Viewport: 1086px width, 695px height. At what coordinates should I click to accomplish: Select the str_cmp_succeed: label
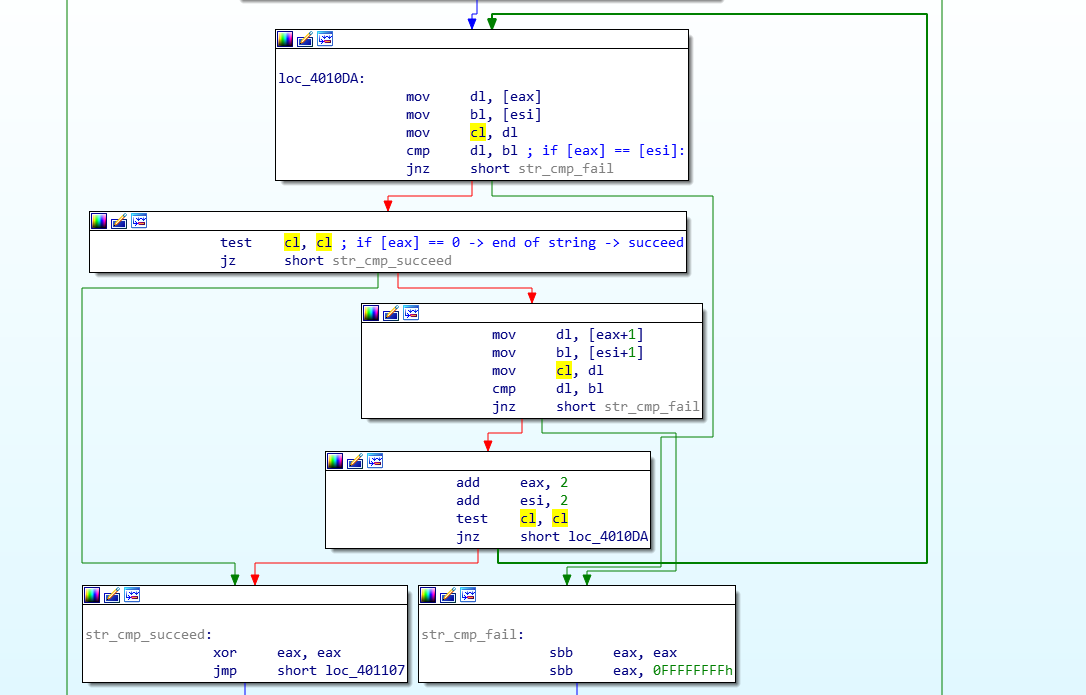pos(149,635)
